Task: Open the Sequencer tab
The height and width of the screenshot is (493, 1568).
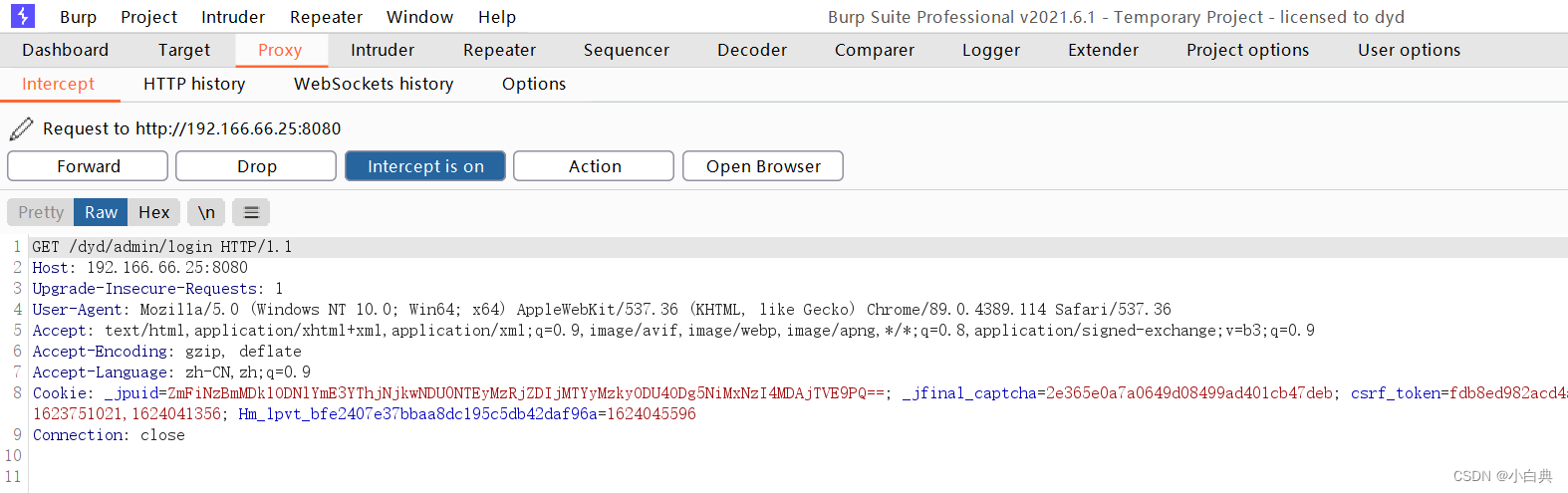Action: tap(627, 50)
